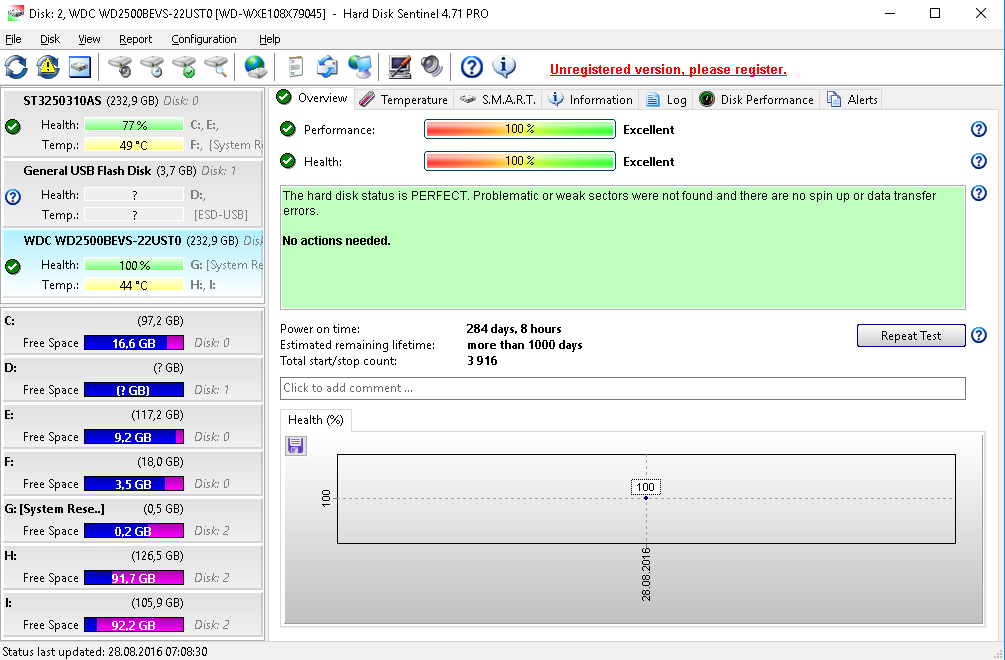
Task: Open the Report menu
Action: (x=135, y=39)
